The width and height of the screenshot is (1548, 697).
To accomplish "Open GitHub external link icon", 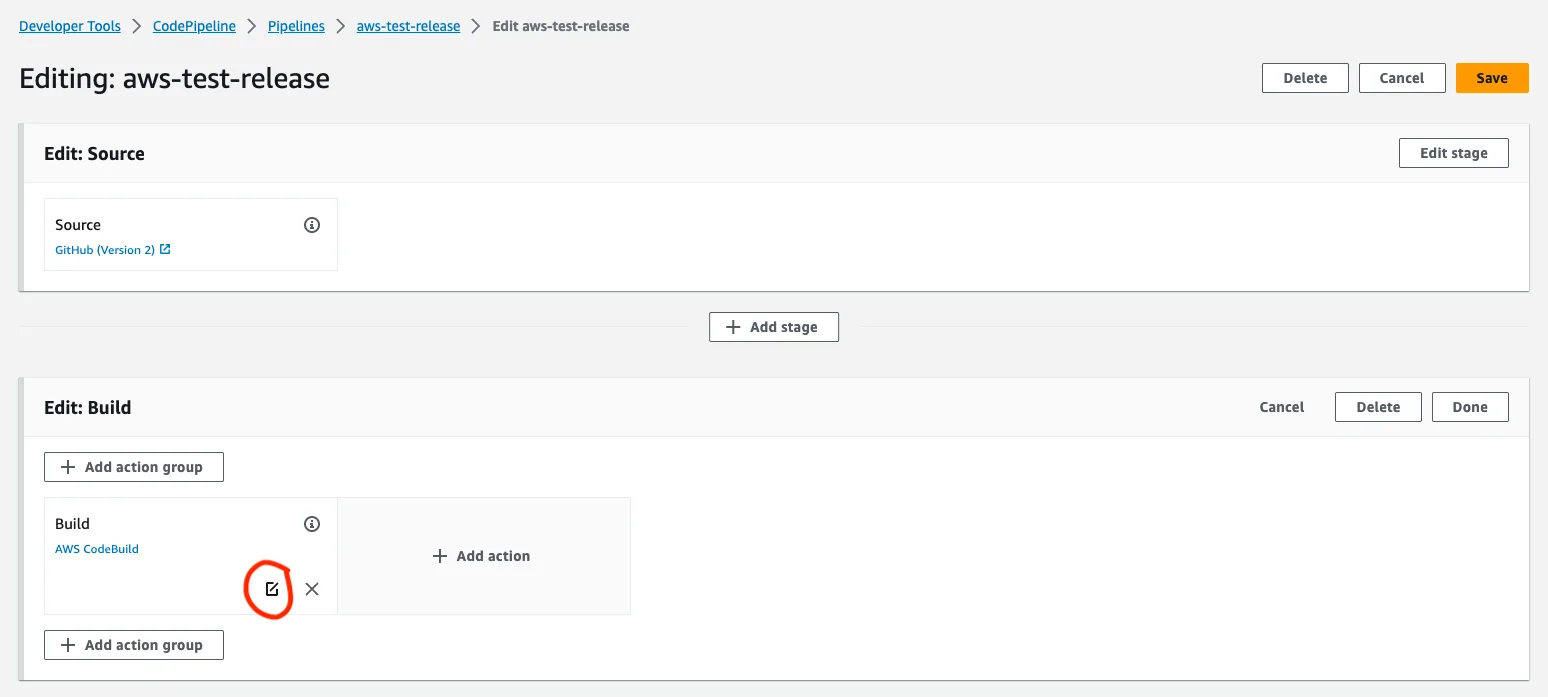I will [x=165, y=250].
